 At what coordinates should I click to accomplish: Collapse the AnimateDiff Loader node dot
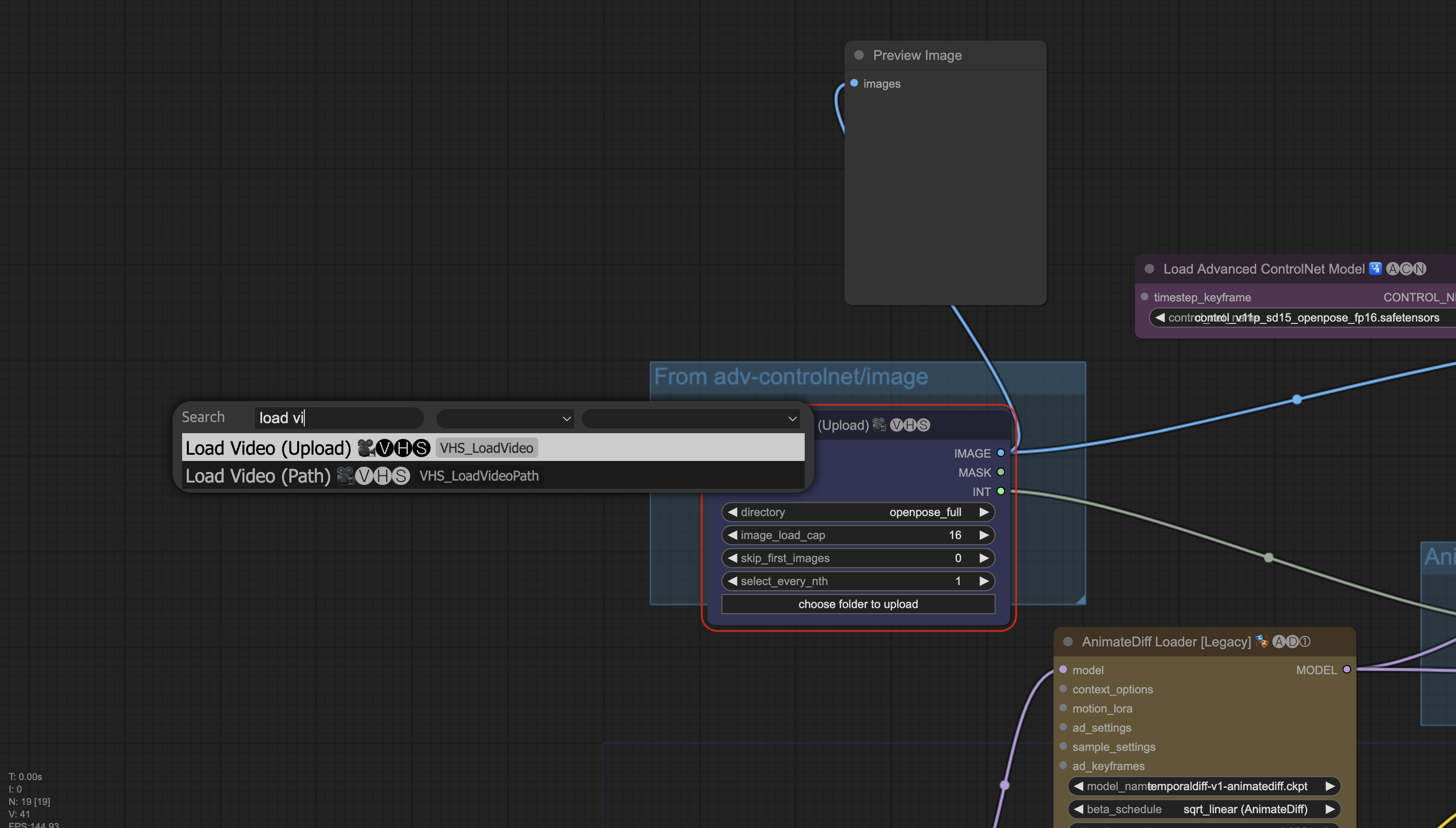(x=1067, y=642)
